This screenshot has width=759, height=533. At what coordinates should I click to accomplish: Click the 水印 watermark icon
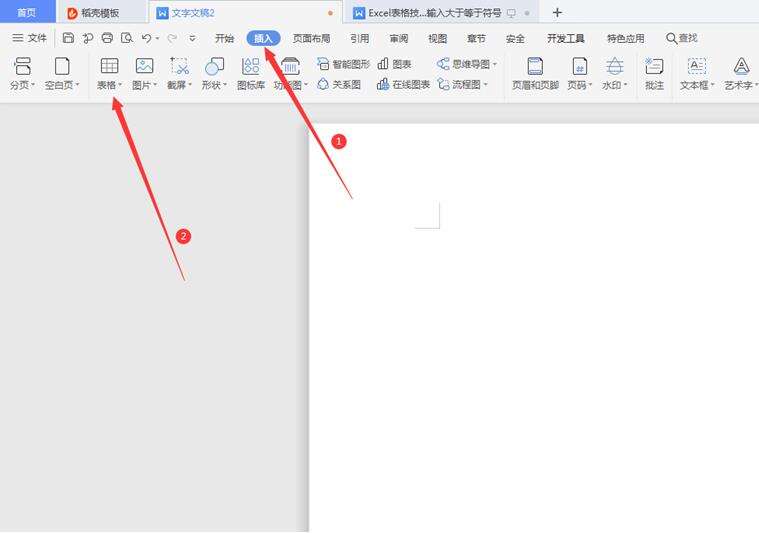[x=615, y=66]
